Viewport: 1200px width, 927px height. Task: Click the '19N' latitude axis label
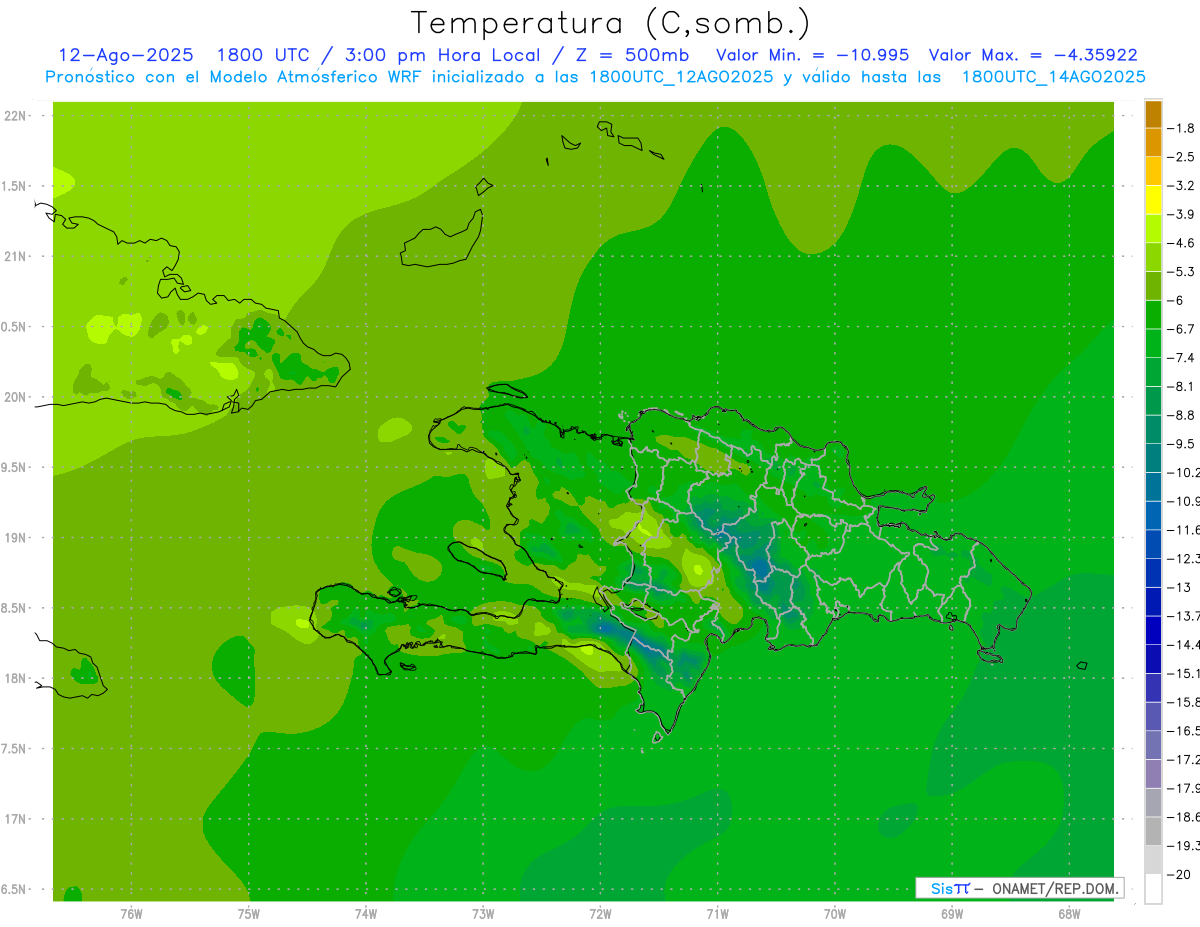15,538
